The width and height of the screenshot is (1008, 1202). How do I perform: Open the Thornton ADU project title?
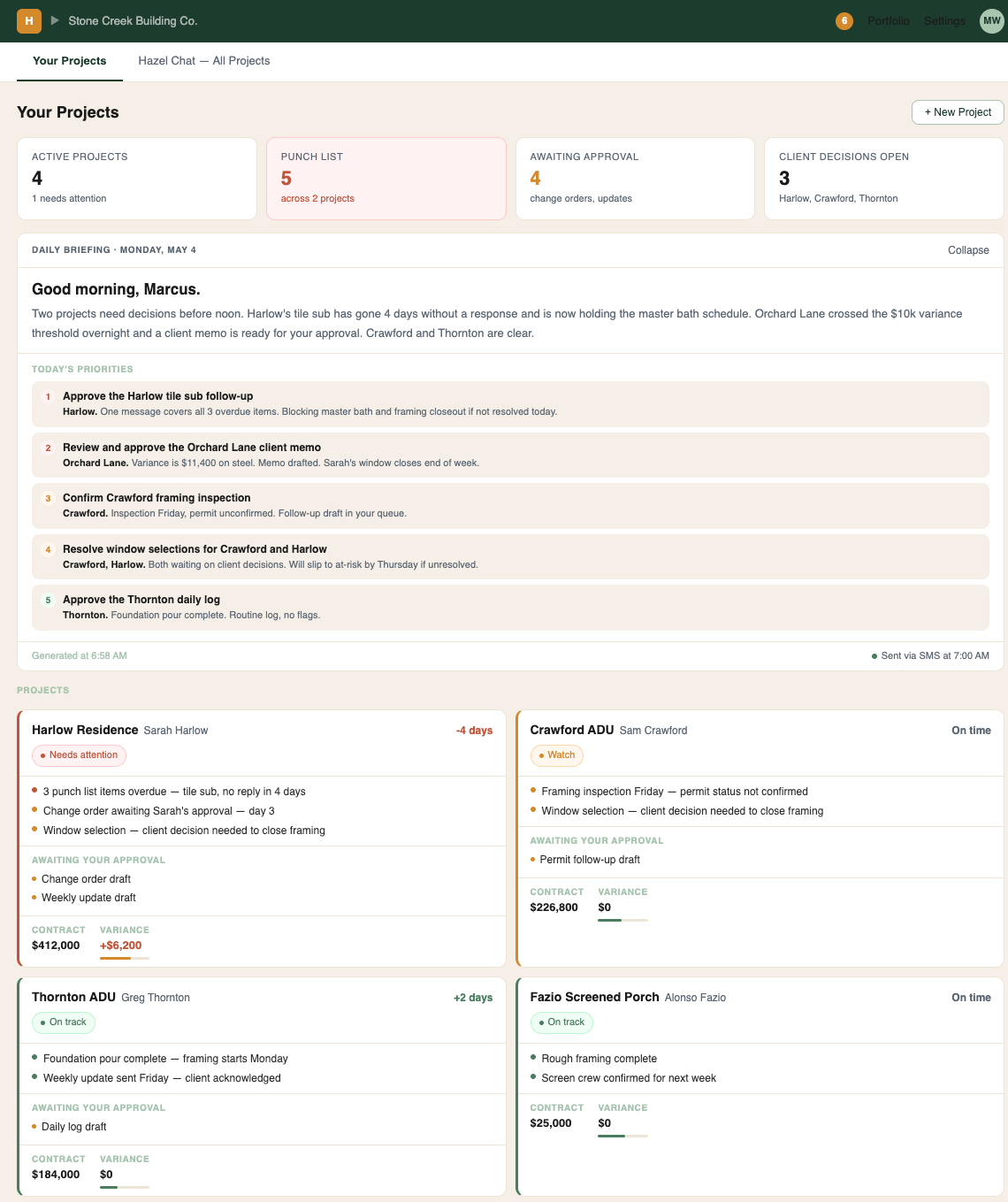73,997
